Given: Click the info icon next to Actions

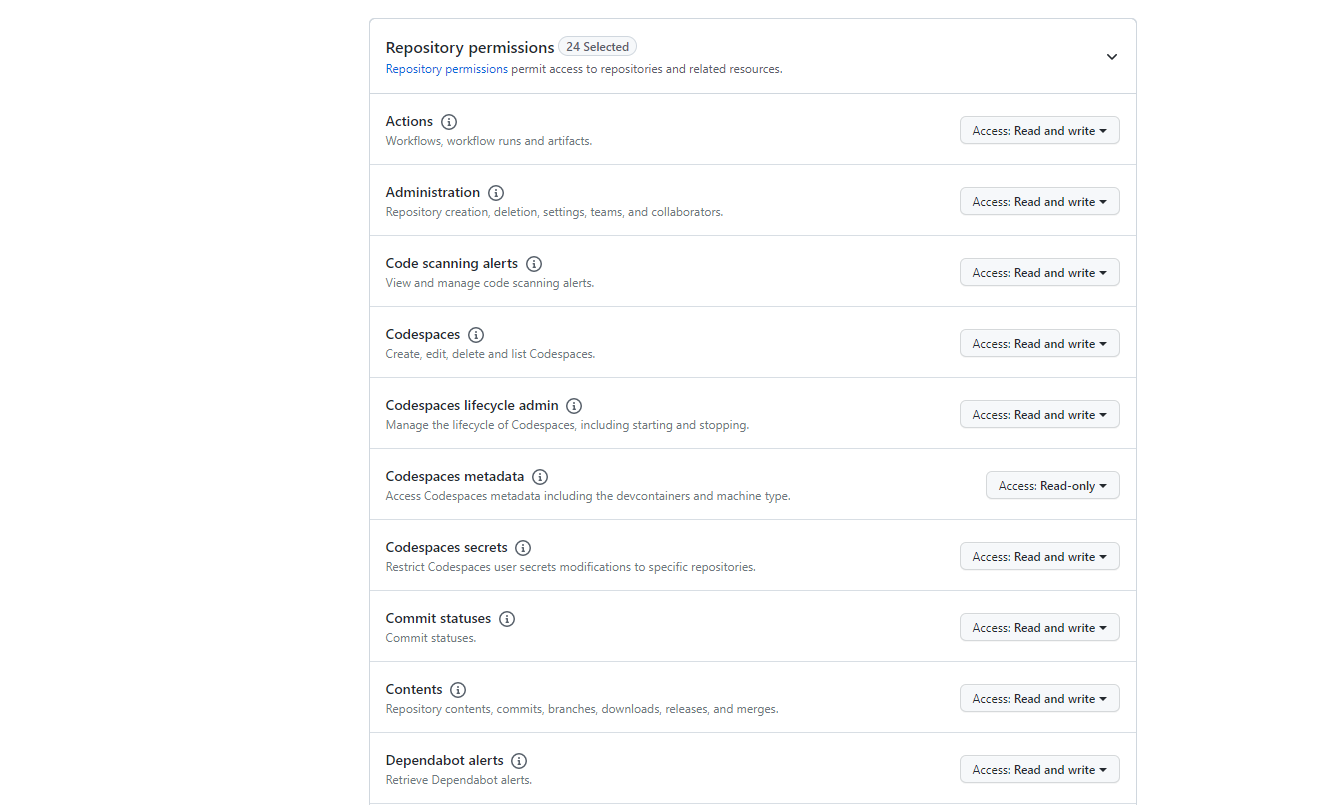Looking at the screenshot, I should 449,122.
